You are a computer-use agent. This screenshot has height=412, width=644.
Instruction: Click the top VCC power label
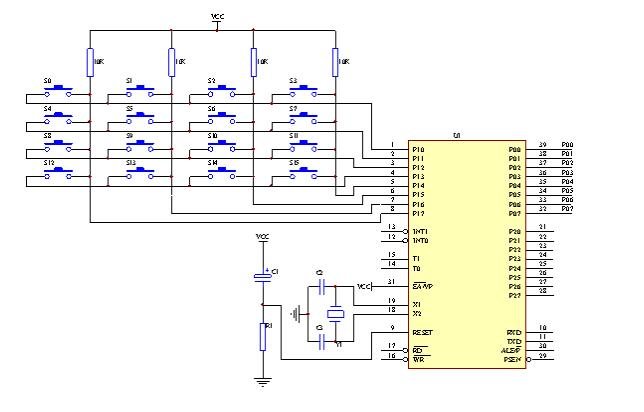pyautogui.click(x=218, y=18)
